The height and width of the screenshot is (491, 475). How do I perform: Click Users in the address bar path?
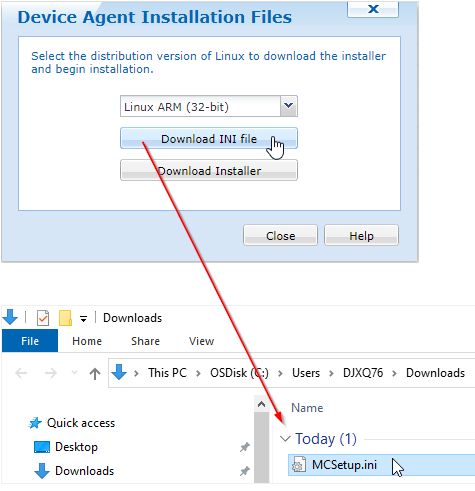coord(306,373)
